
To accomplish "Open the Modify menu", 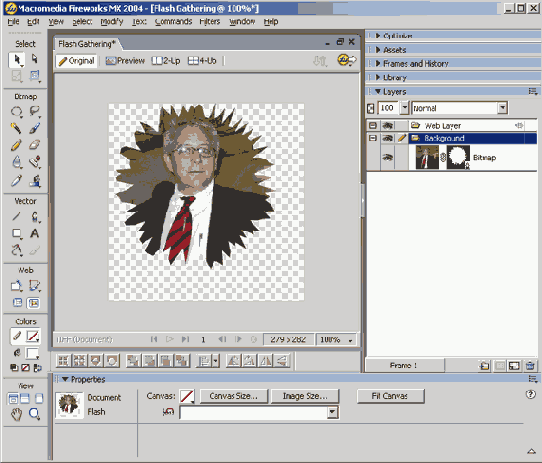I will [112, 22].
